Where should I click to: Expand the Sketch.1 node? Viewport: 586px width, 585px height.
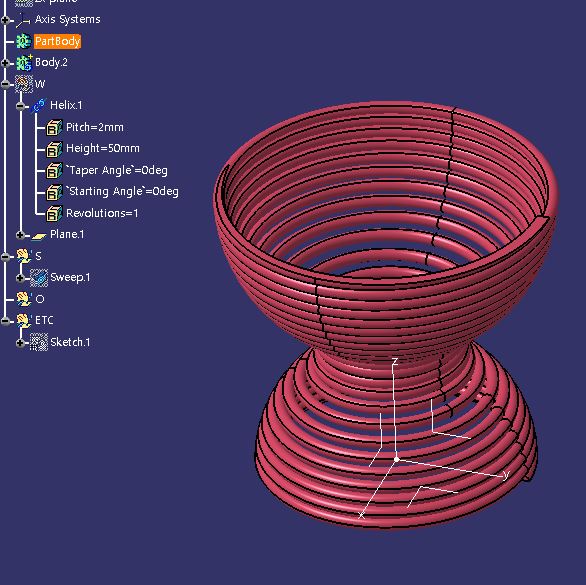pos(21,343)
